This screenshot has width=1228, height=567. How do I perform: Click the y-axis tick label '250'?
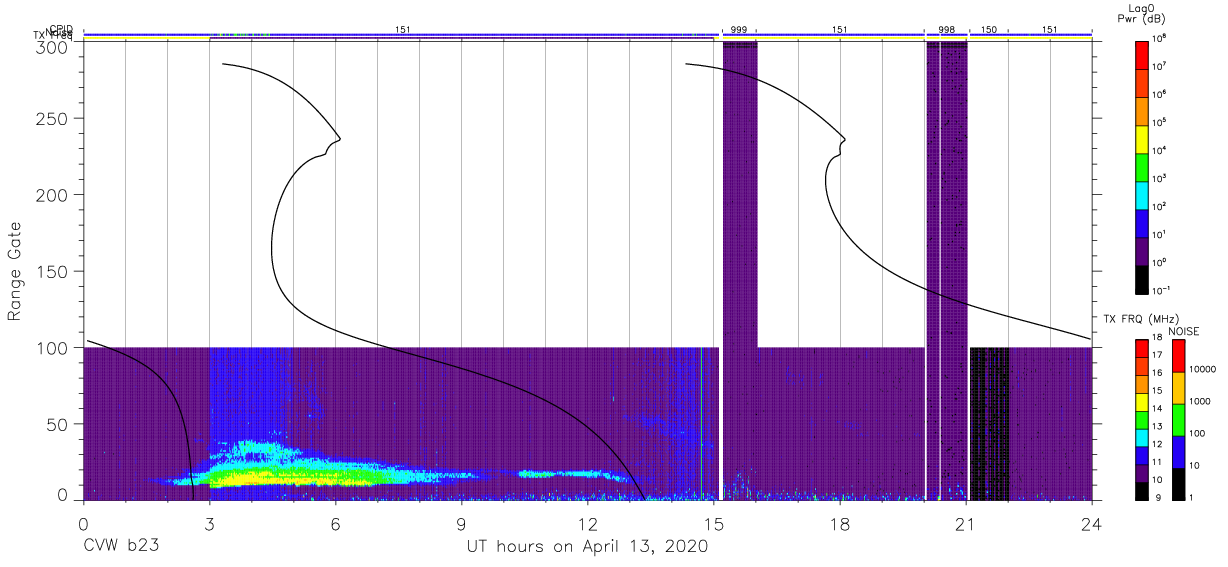tap(53, 118)
